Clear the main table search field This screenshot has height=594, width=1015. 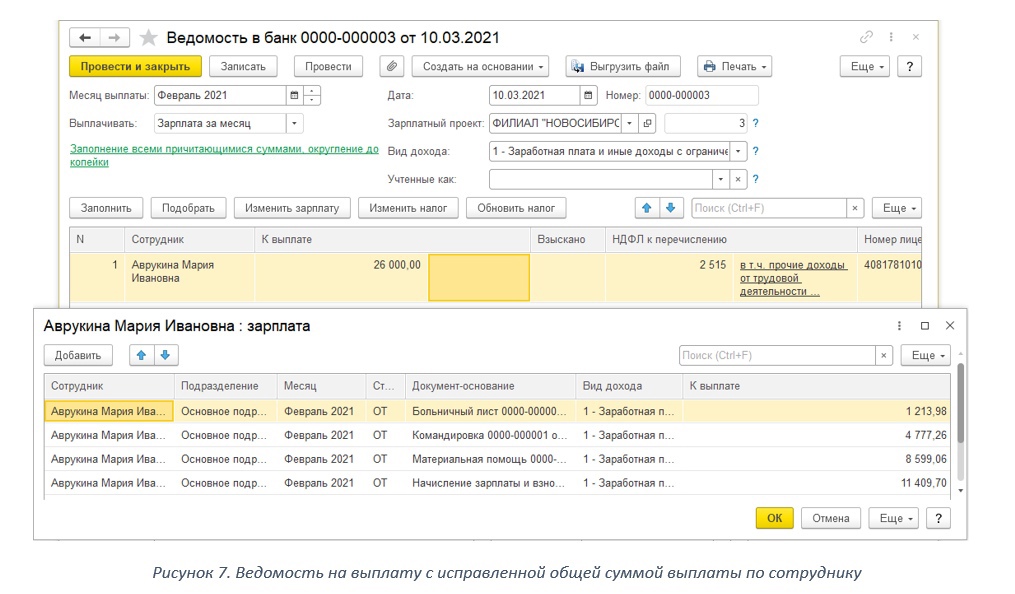[854, 208]
